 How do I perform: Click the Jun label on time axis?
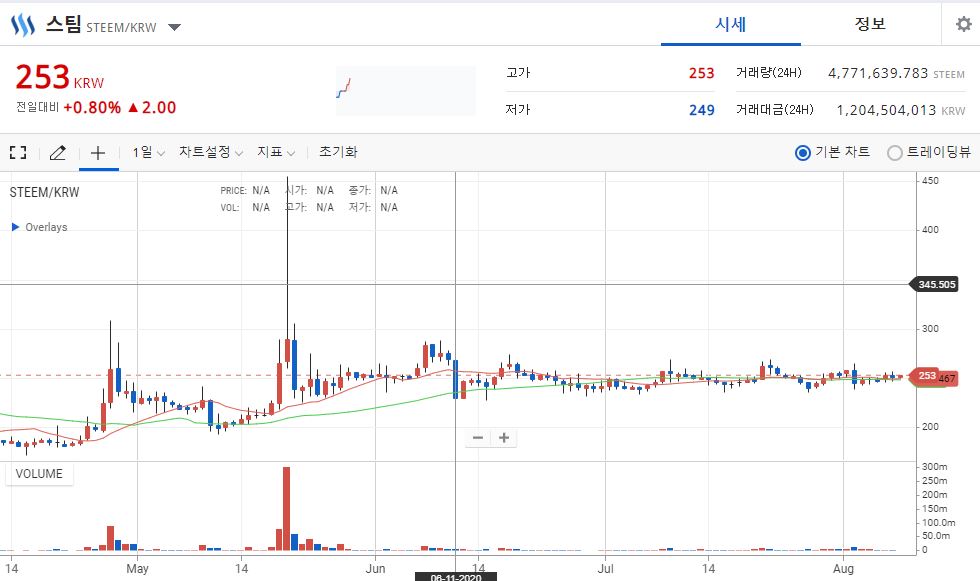click(x=375, y=569)
